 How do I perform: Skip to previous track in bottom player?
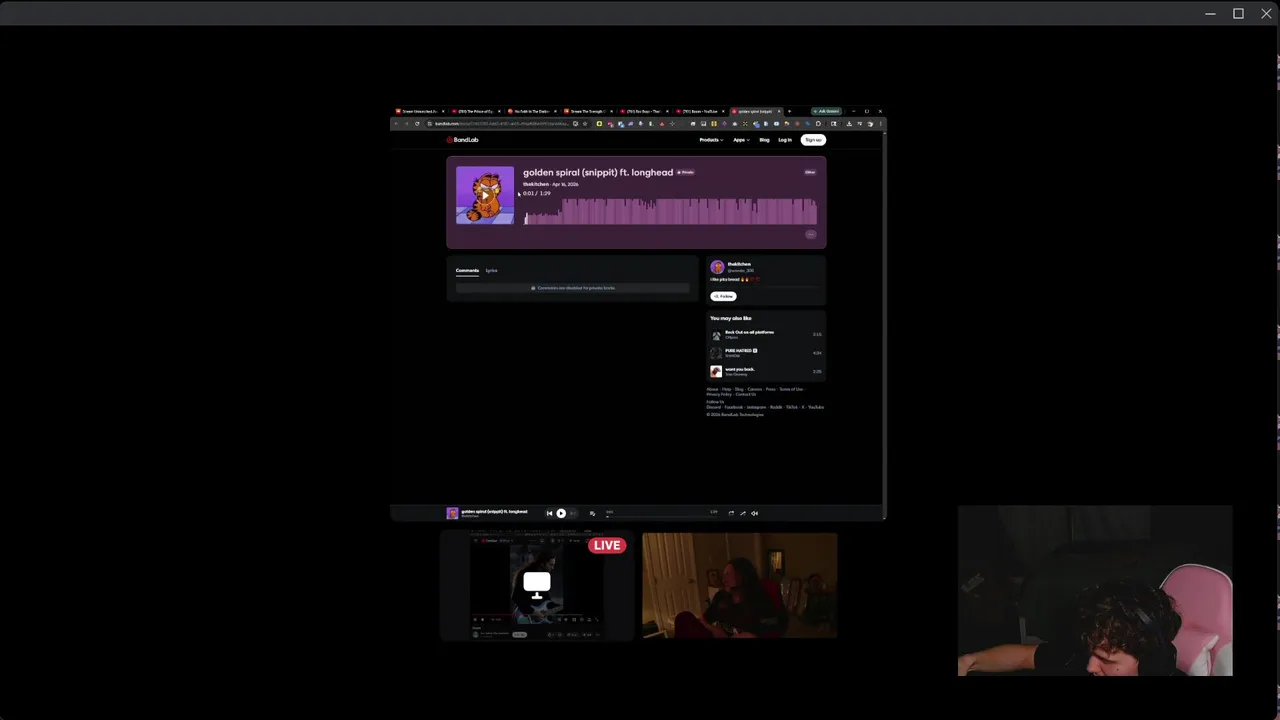point(549,513)
